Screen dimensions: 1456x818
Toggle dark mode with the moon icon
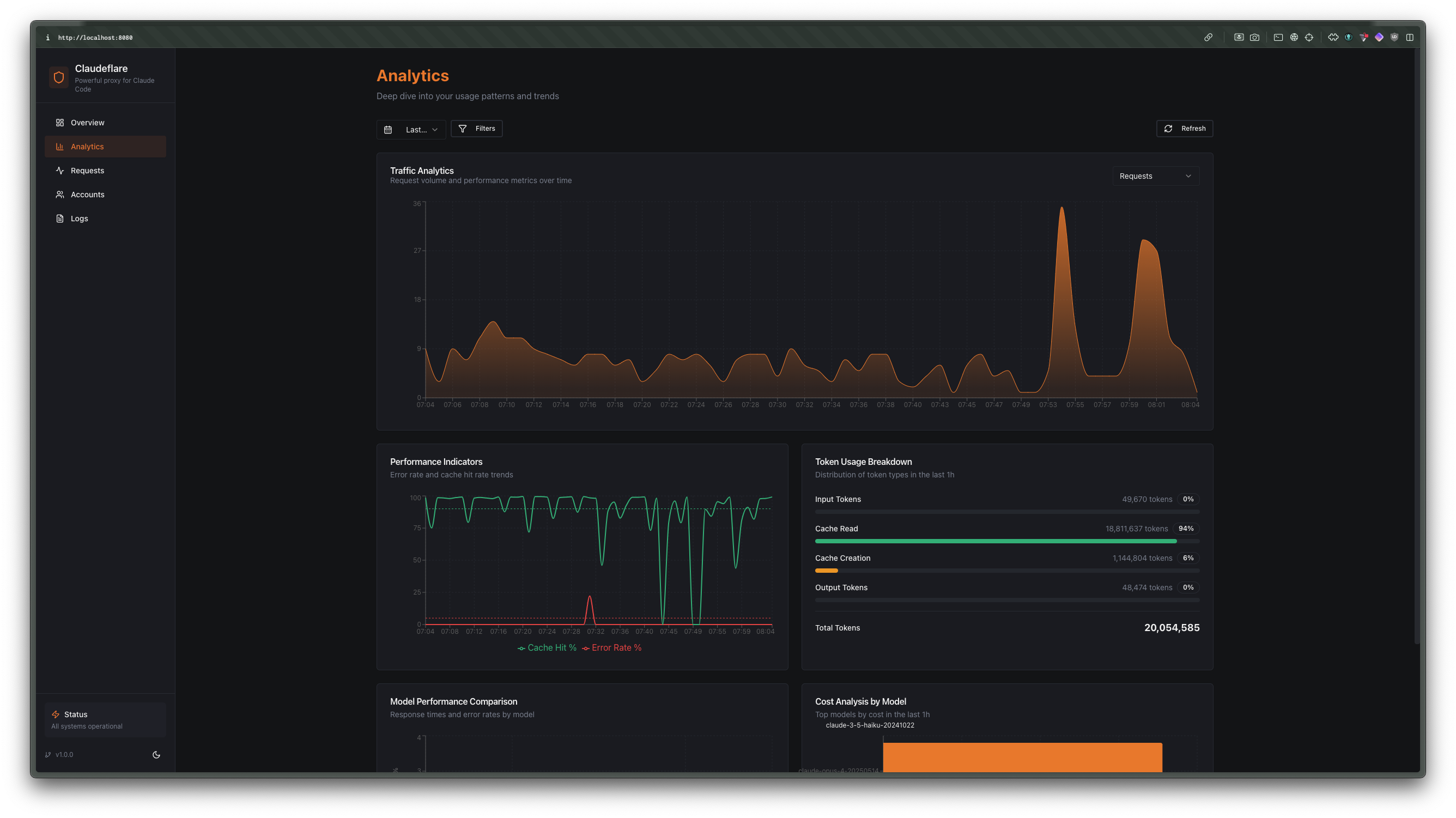click(156, 754)
